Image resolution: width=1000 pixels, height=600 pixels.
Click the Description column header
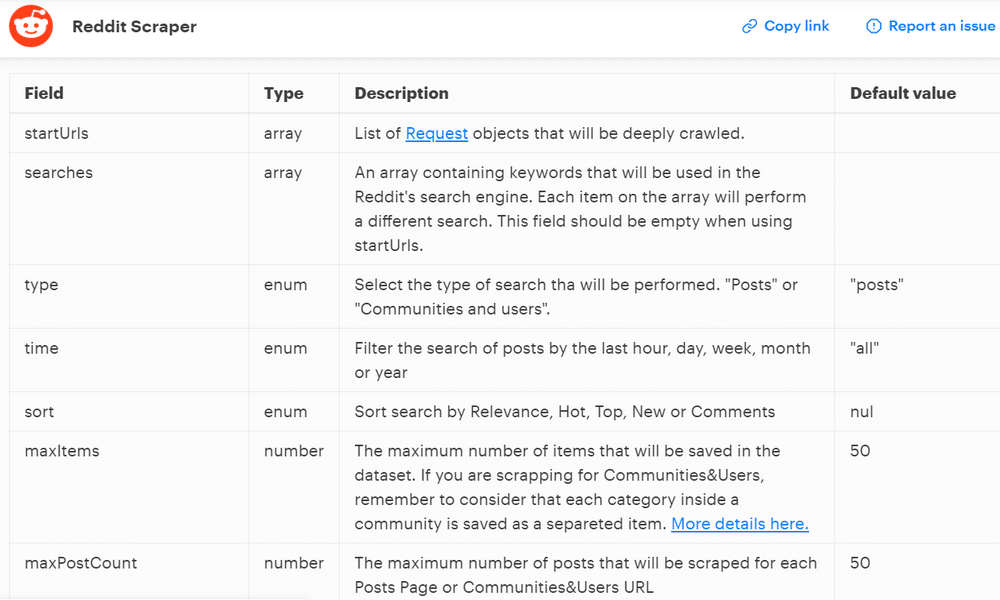click(x=402, y=93)
